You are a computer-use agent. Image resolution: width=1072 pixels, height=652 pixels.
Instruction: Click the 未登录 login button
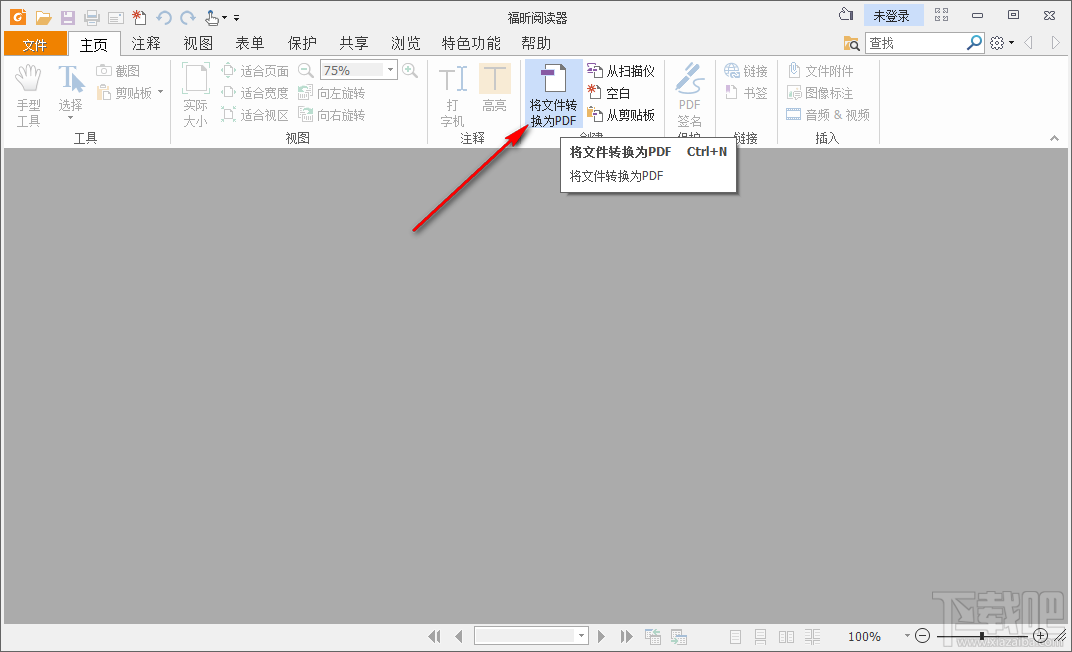click(893, 14)
